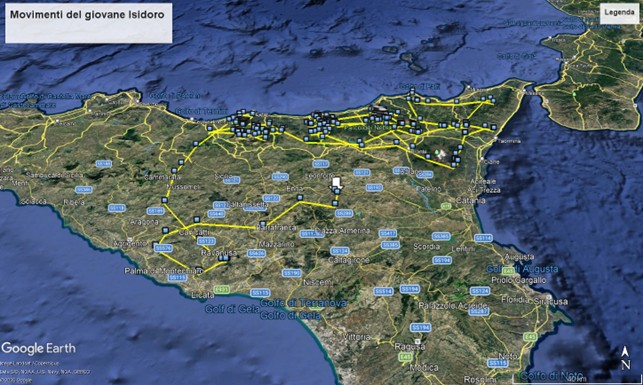Screen dimensions: 643x385
Task: Click the 'Mazzarino' town label
Action: click(x=277, y=244)
